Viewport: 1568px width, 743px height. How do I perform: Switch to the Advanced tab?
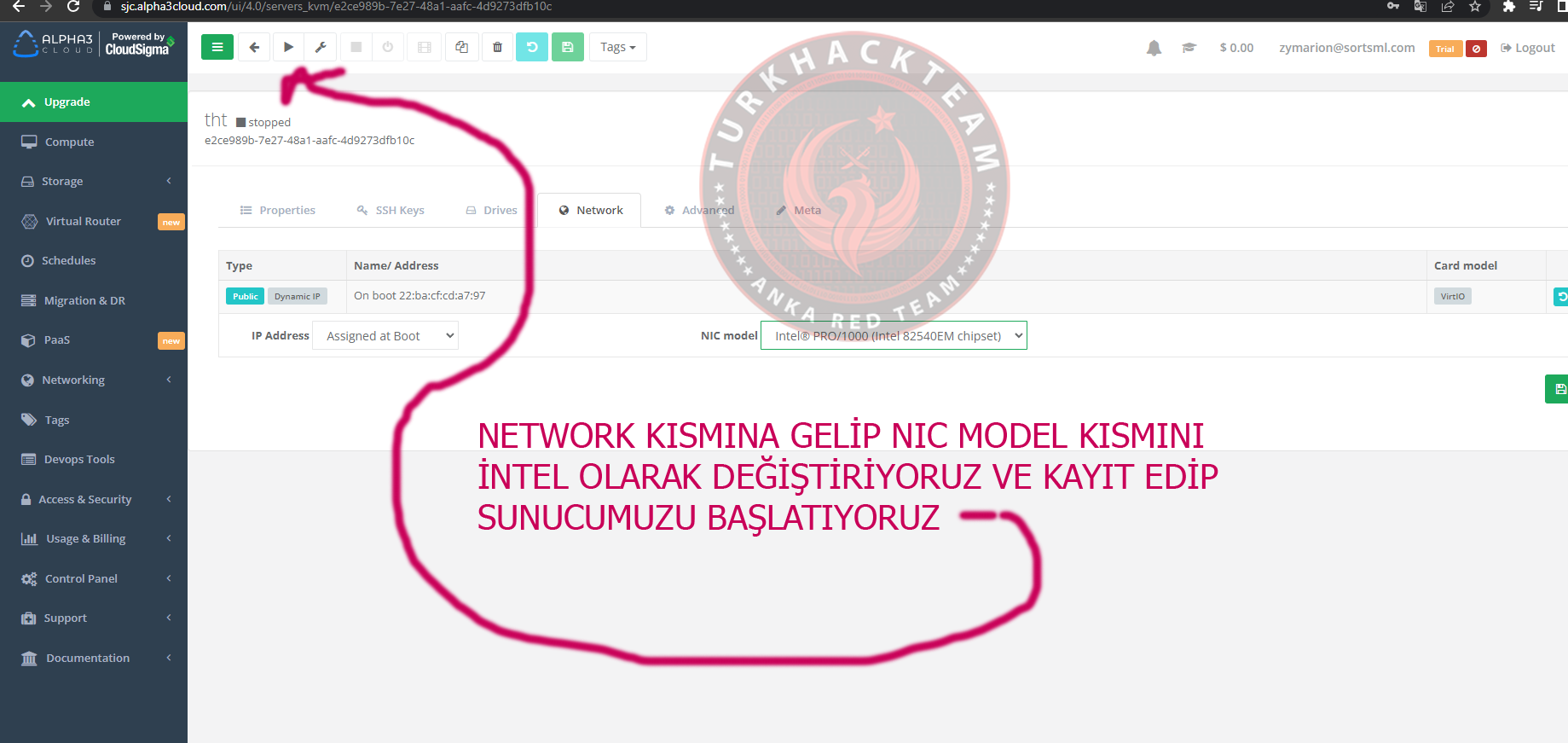coord(699,210)
